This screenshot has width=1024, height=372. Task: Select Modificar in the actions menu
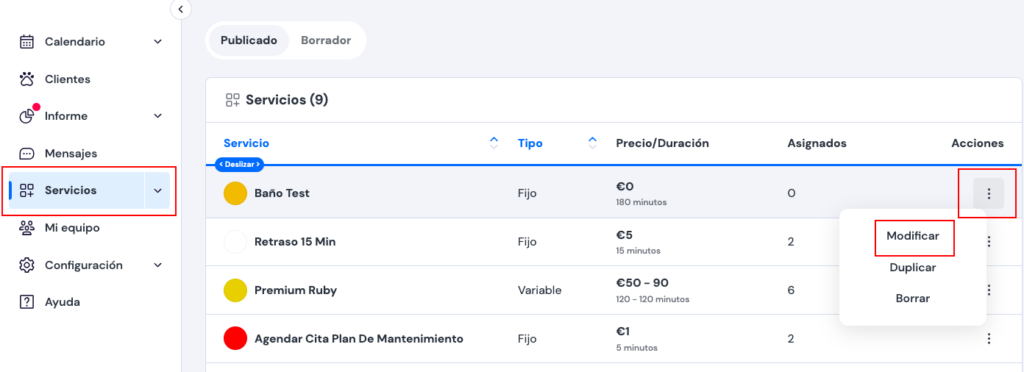(x=913, y=236)
